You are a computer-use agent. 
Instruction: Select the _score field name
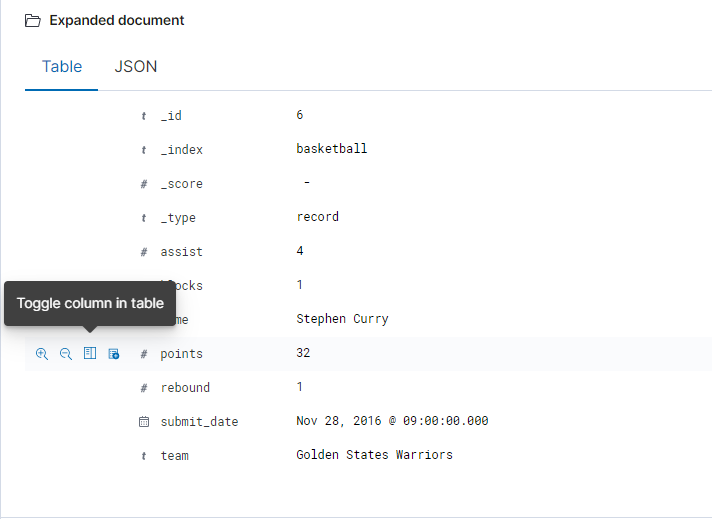(x=182, y=184)
